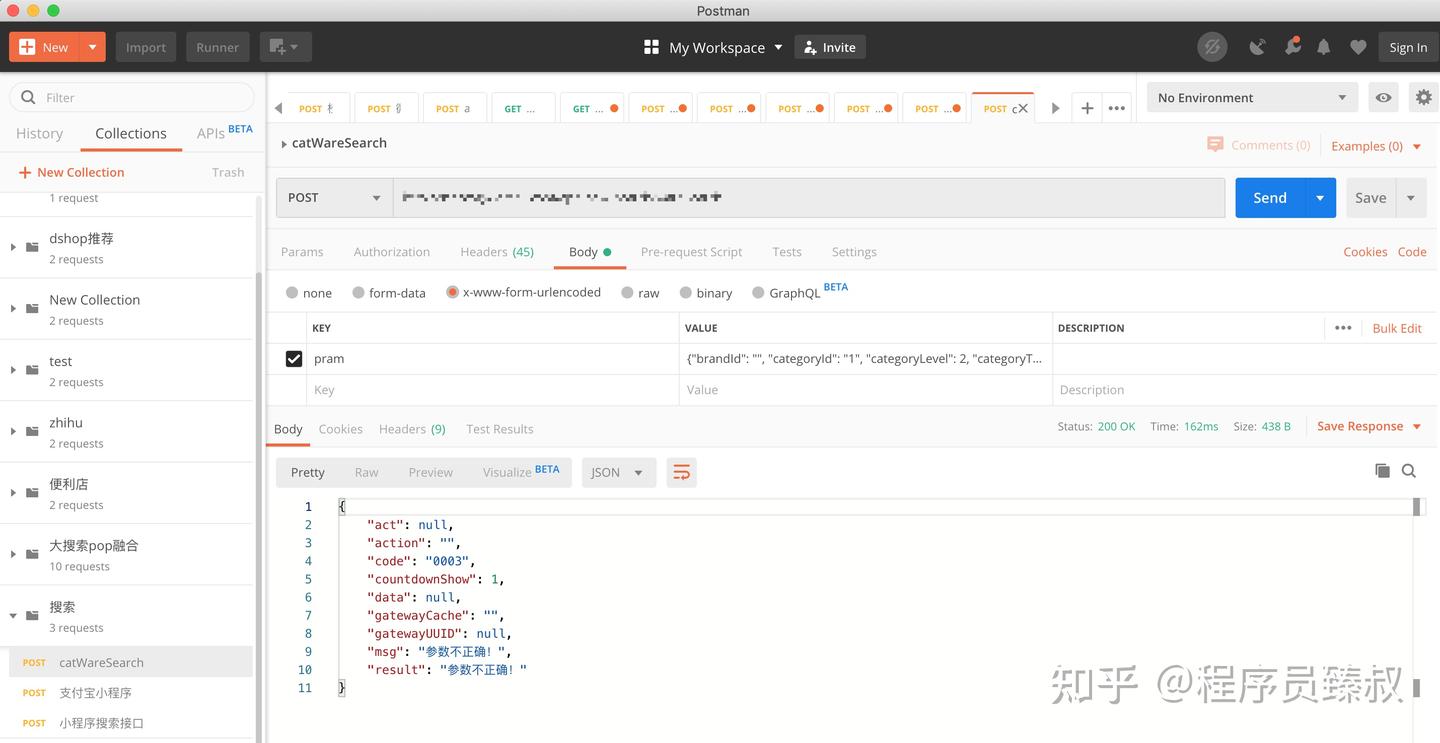Open the request Settings tab
1440x743 pixels.
click(854, 252)
